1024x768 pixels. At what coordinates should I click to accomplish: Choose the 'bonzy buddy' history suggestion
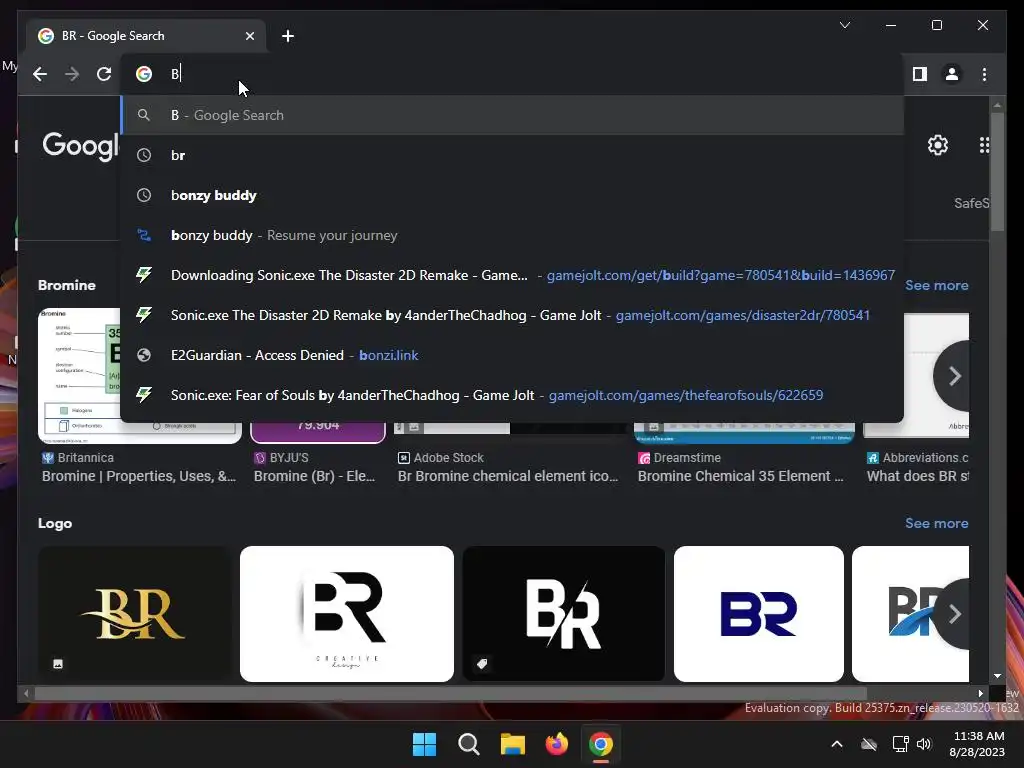coord(512,195)
